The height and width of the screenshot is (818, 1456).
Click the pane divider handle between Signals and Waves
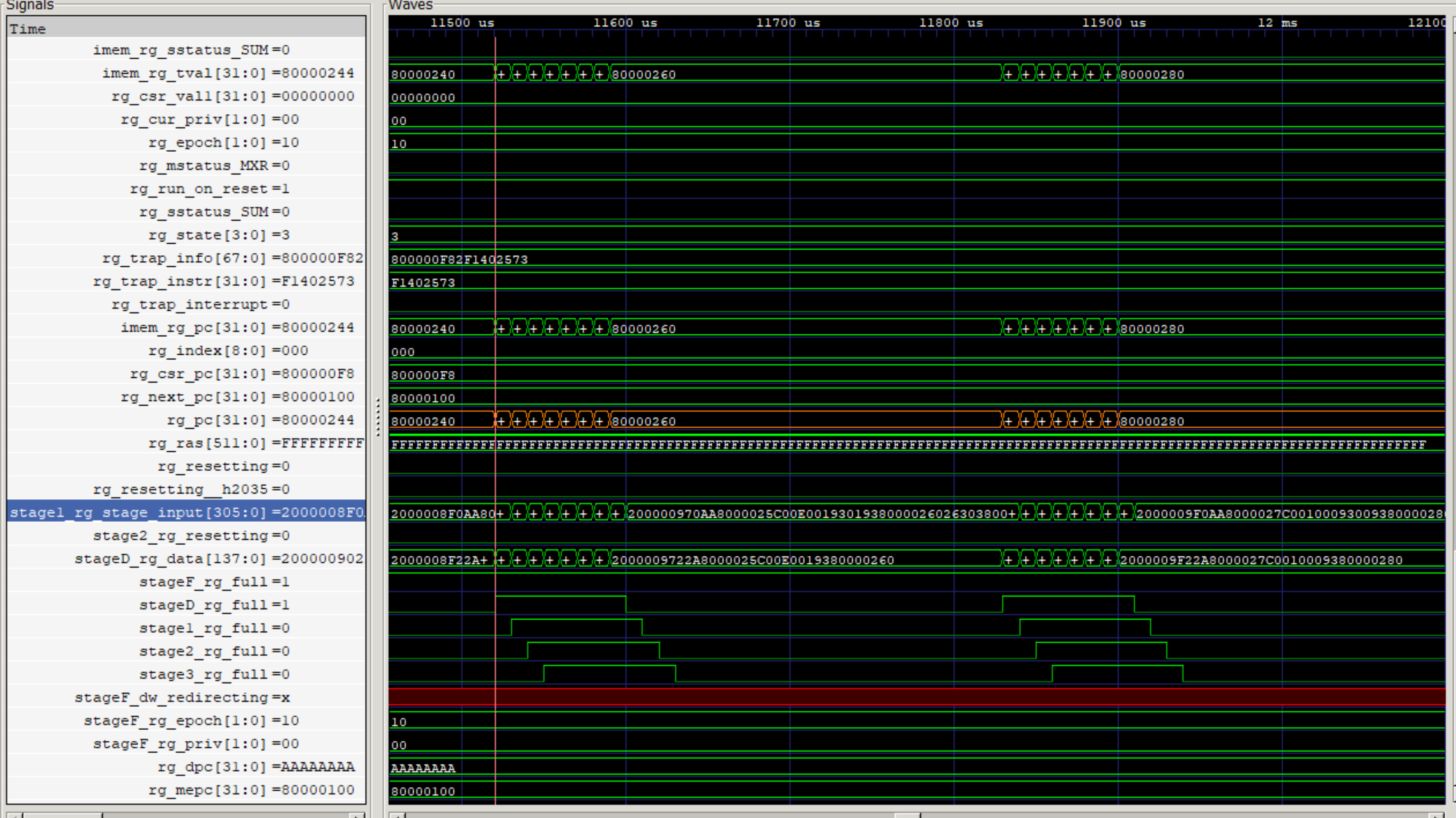pos(378,417)
